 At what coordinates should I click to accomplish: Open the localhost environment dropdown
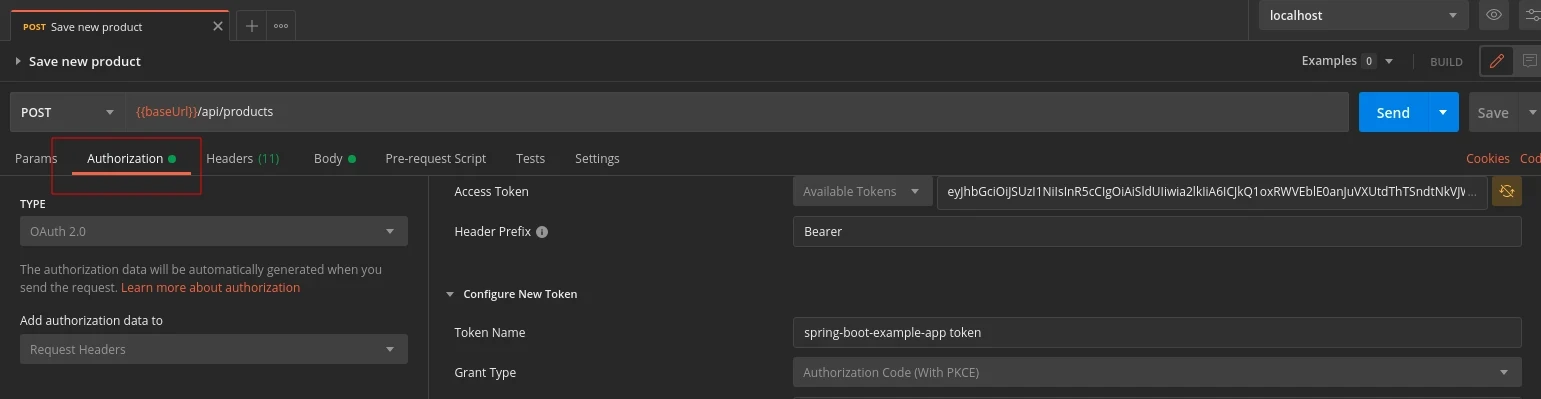[x=1363, y=15]
